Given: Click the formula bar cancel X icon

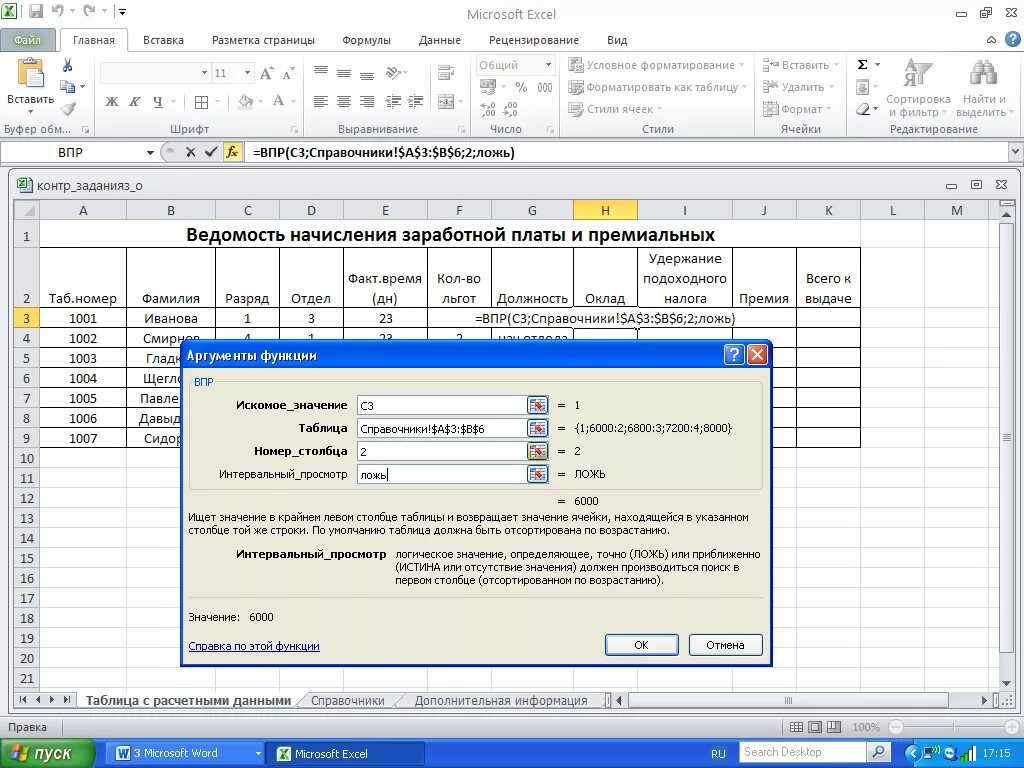Looking at the screenshot, I should 190,152.
